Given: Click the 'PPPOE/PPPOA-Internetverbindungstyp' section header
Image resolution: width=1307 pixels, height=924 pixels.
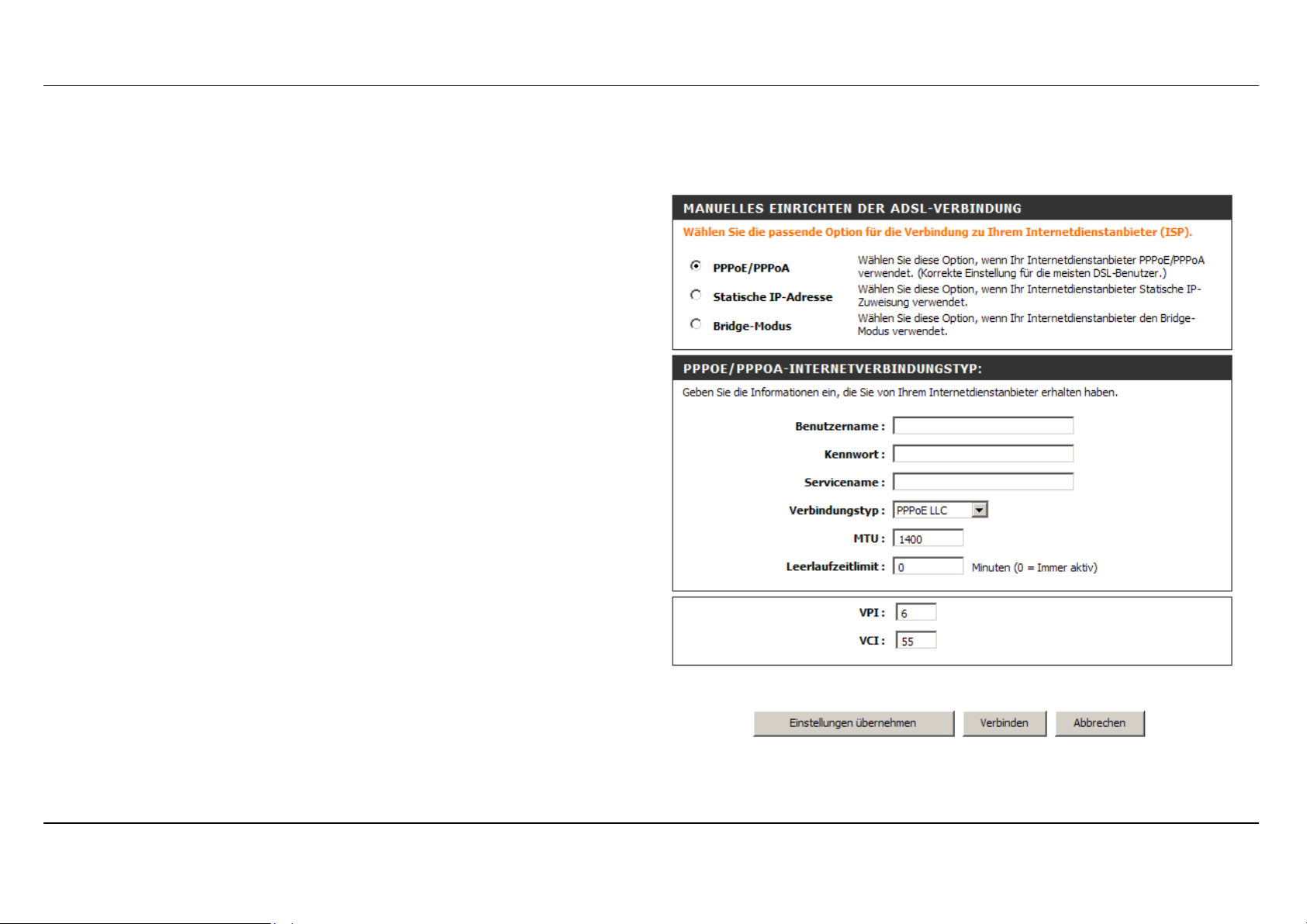Looking at the screenshot, I should (x=832, y=369).
